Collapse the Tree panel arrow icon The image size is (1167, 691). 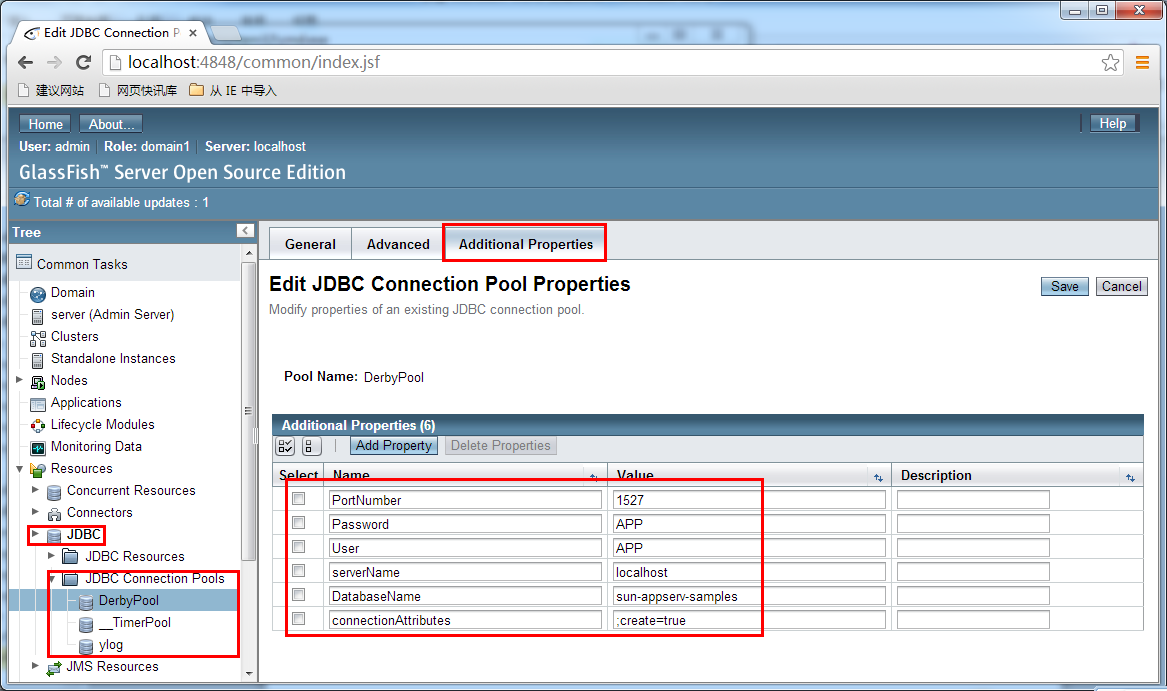(x=246, y=231)
